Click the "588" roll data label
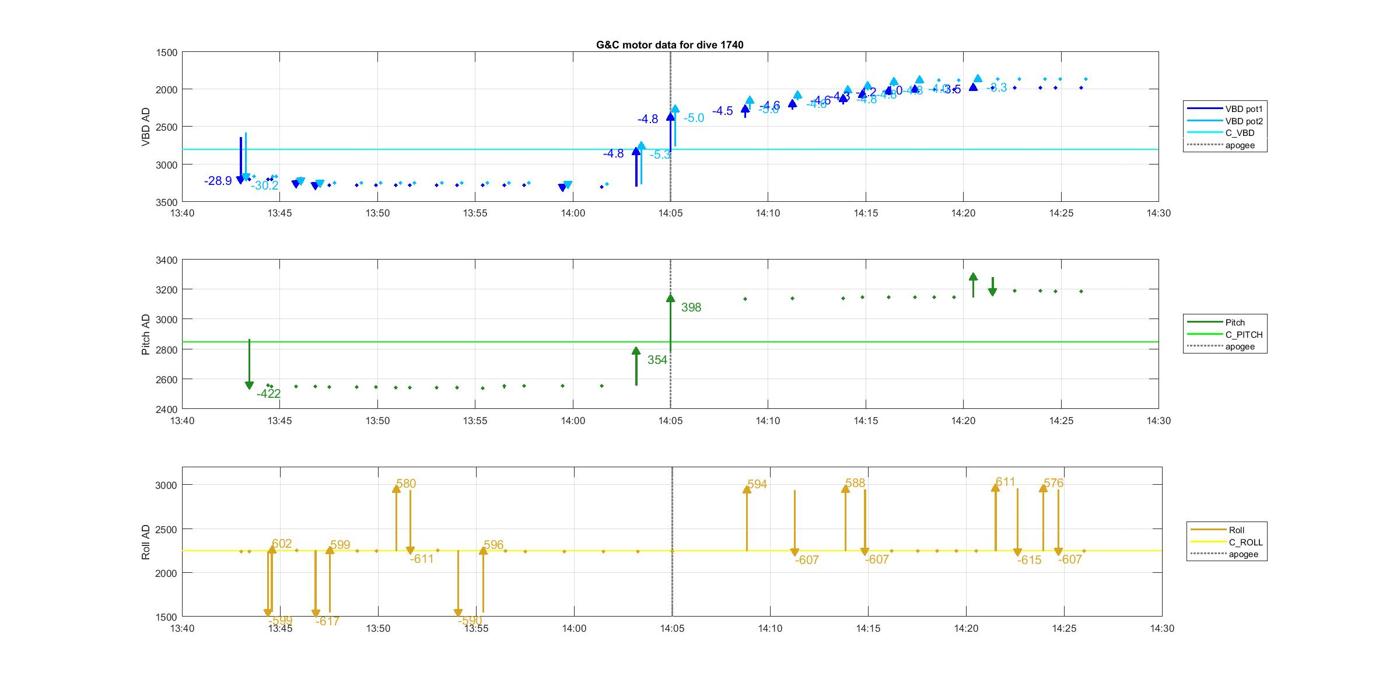The width and height of the screenshot is (1400, 693). pyautogui.click(x=855, y=483)
